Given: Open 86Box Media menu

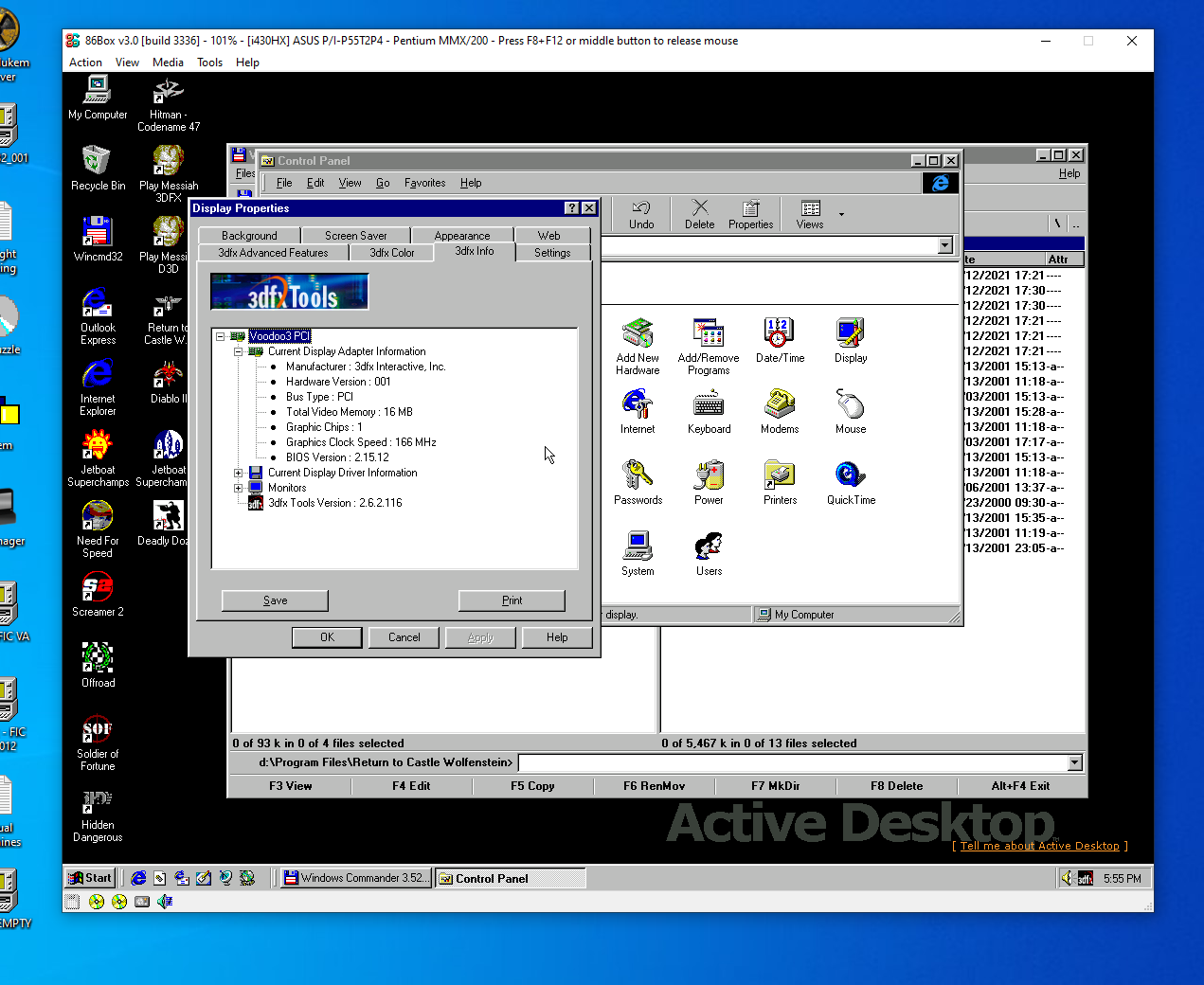Looking at the screenshot, I should (168, 63).
